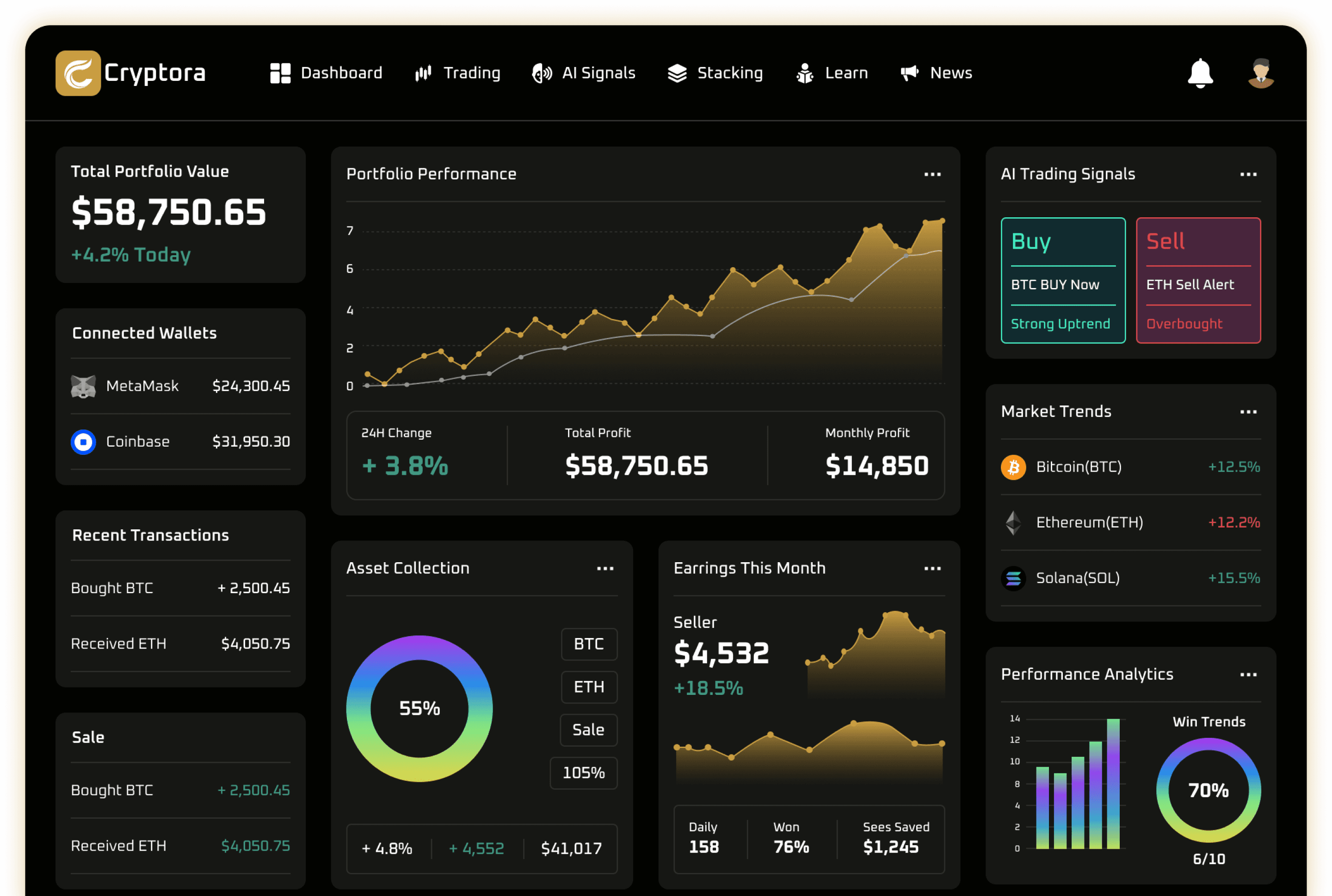Open Portfolio Performance more options
Image resolution: width=1332 pixels, height=896 pixels.
[x=932, y=174]
